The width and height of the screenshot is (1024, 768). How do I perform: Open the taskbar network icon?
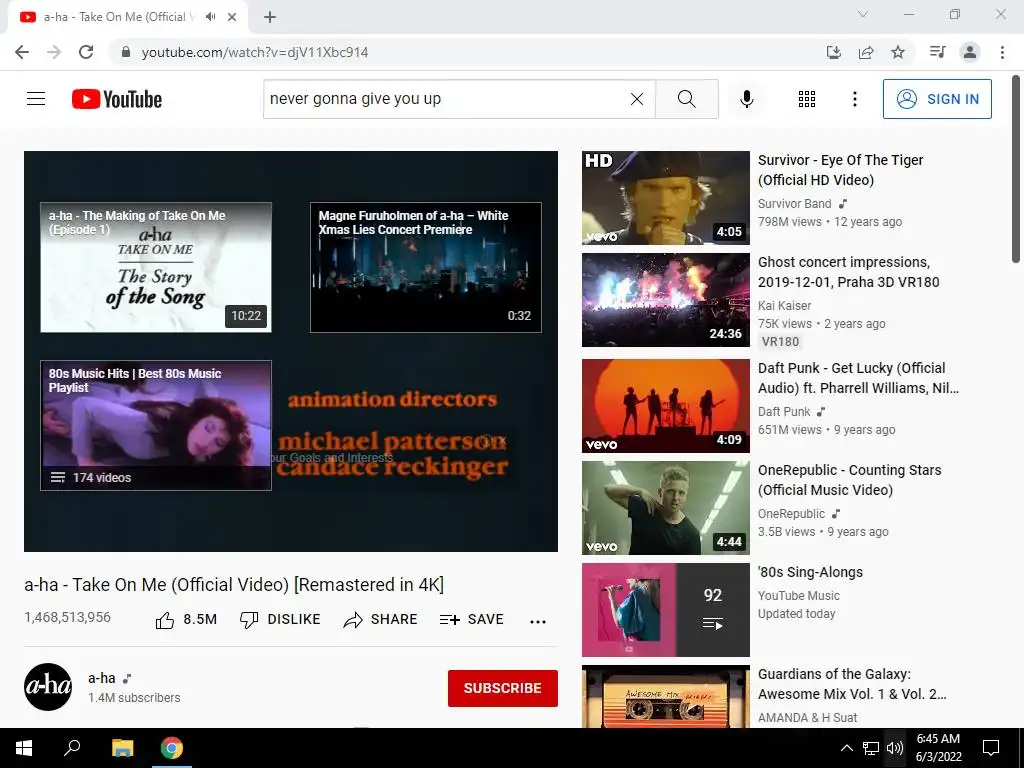[x=871, y=748]
